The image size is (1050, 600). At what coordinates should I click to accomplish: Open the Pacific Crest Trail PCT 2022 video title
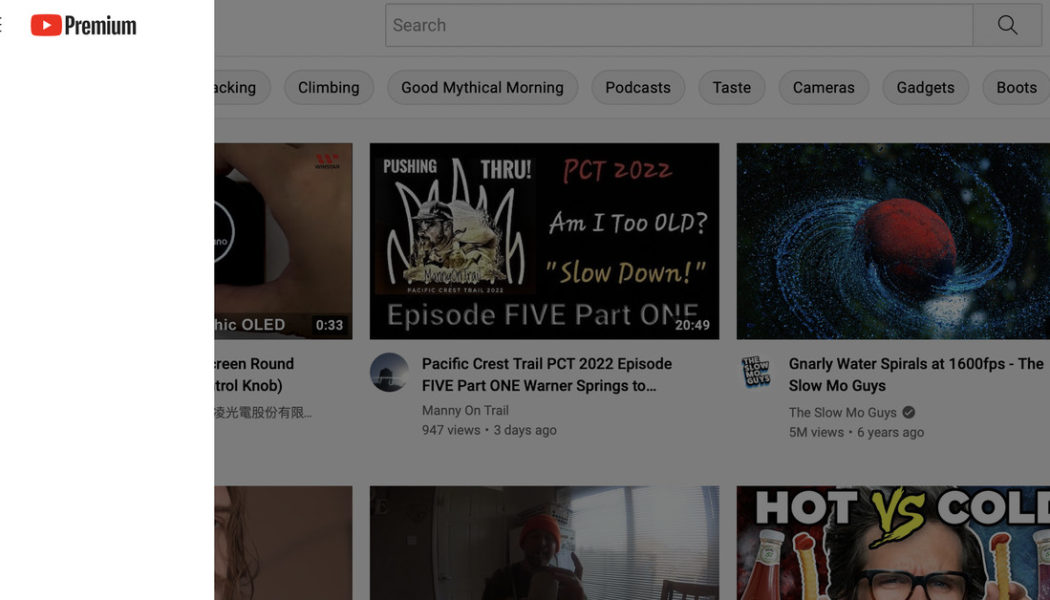[x=546, y=373]
